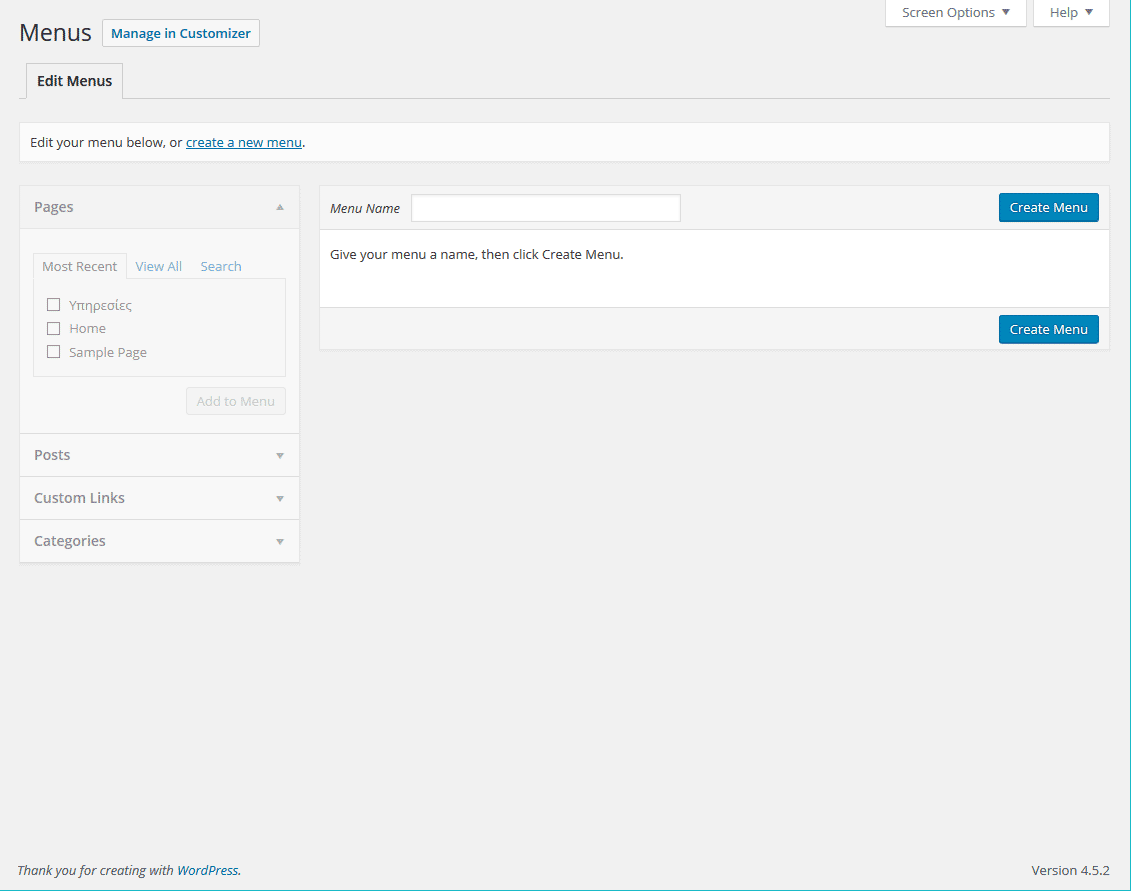Image resolution: width=1131 pixels, height=891 pixels.
Task: Tick the Sample Page checkbox
Action: 53,352
